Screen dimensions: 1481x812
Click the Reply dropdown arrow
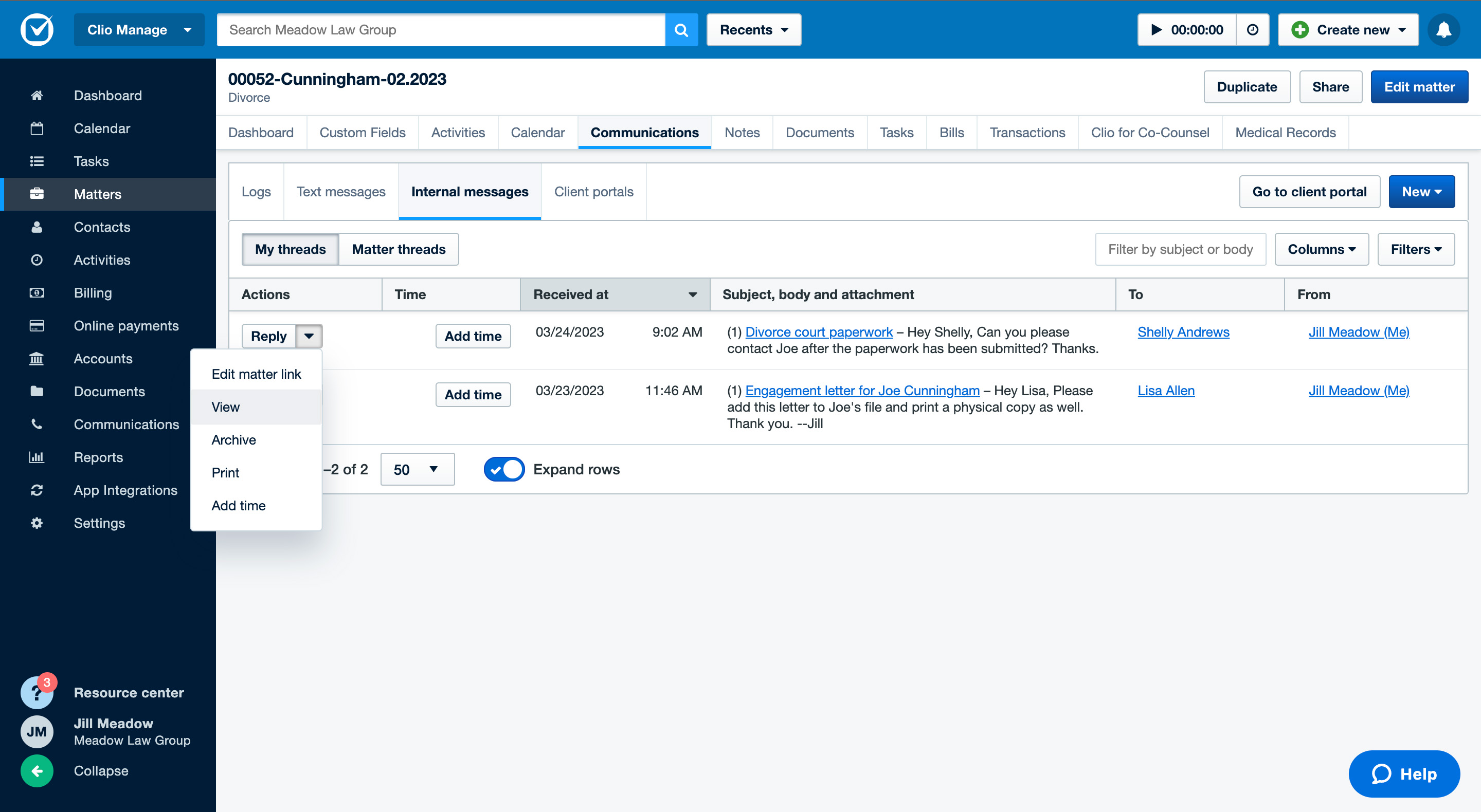[309, 336]
